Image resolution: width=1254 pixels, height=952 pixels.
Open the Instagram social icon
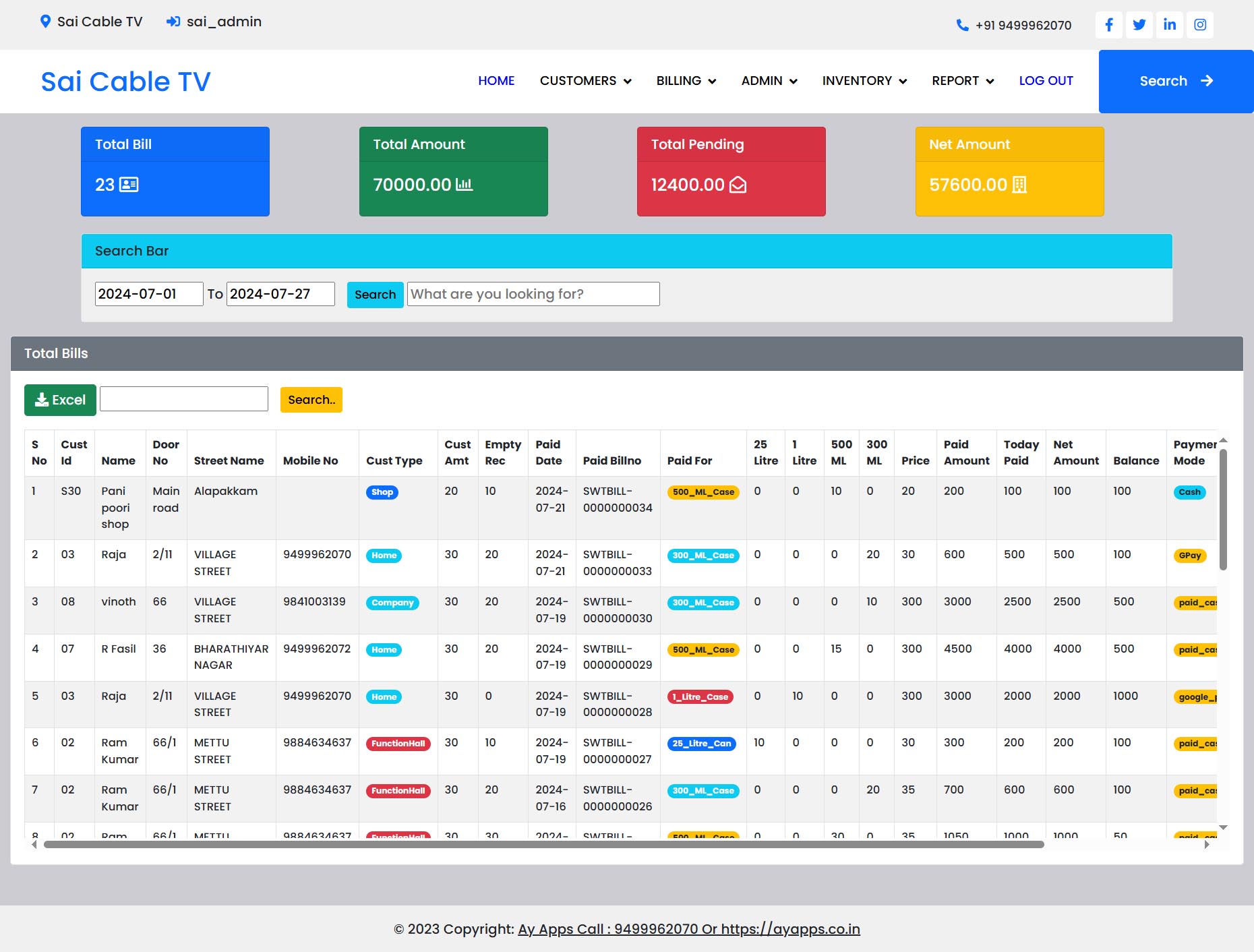(1200, 25)
